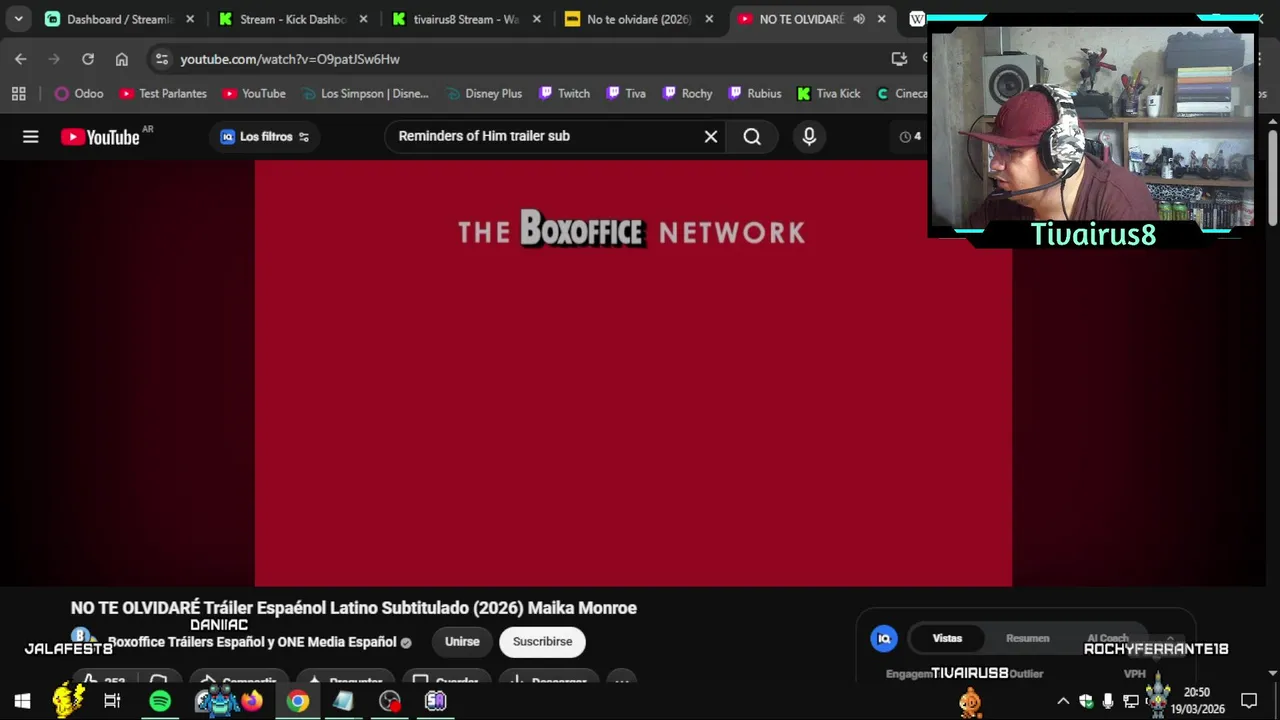Show hidden system tray icons
The image size is (1280, 720).
pos(1063,701)
